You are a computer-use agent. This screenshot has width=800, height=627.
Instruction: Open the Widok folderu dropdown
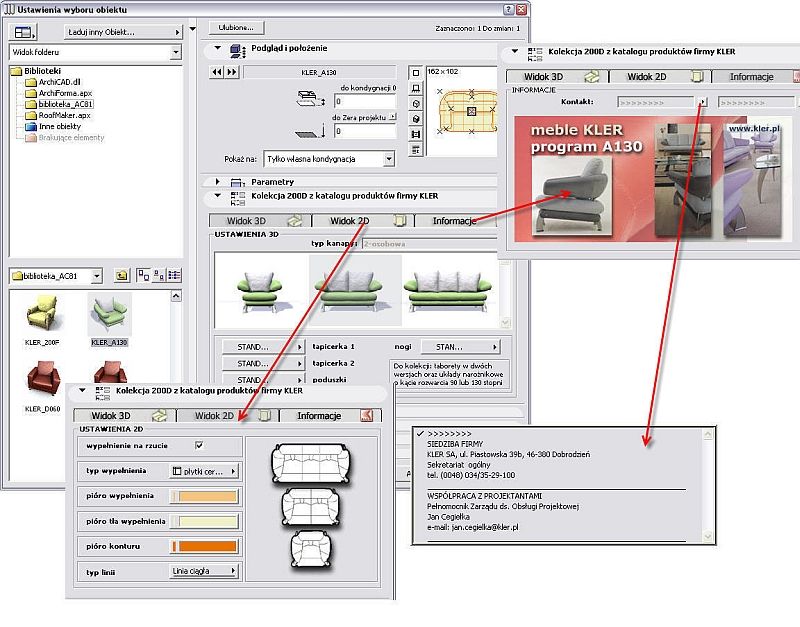coord(95,52)
